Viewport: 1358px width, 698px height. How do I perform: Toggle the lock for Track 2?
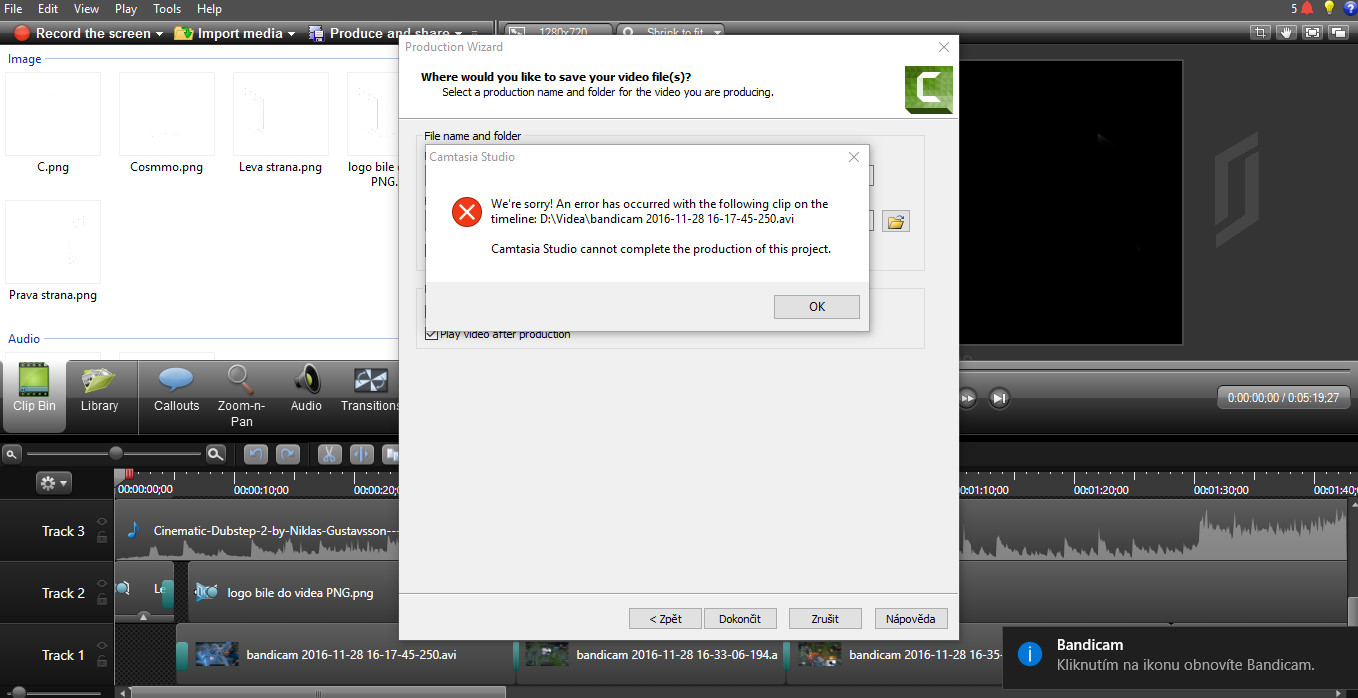[102, 599]
